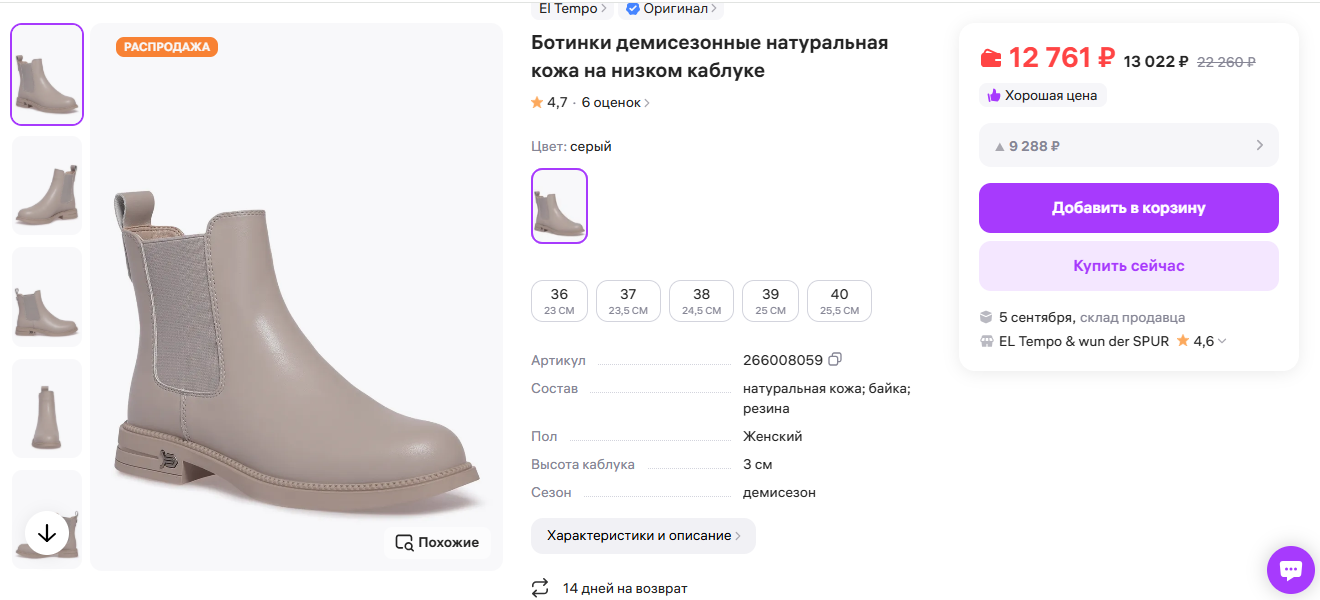Copy the article number 266008059

point(835,358)
